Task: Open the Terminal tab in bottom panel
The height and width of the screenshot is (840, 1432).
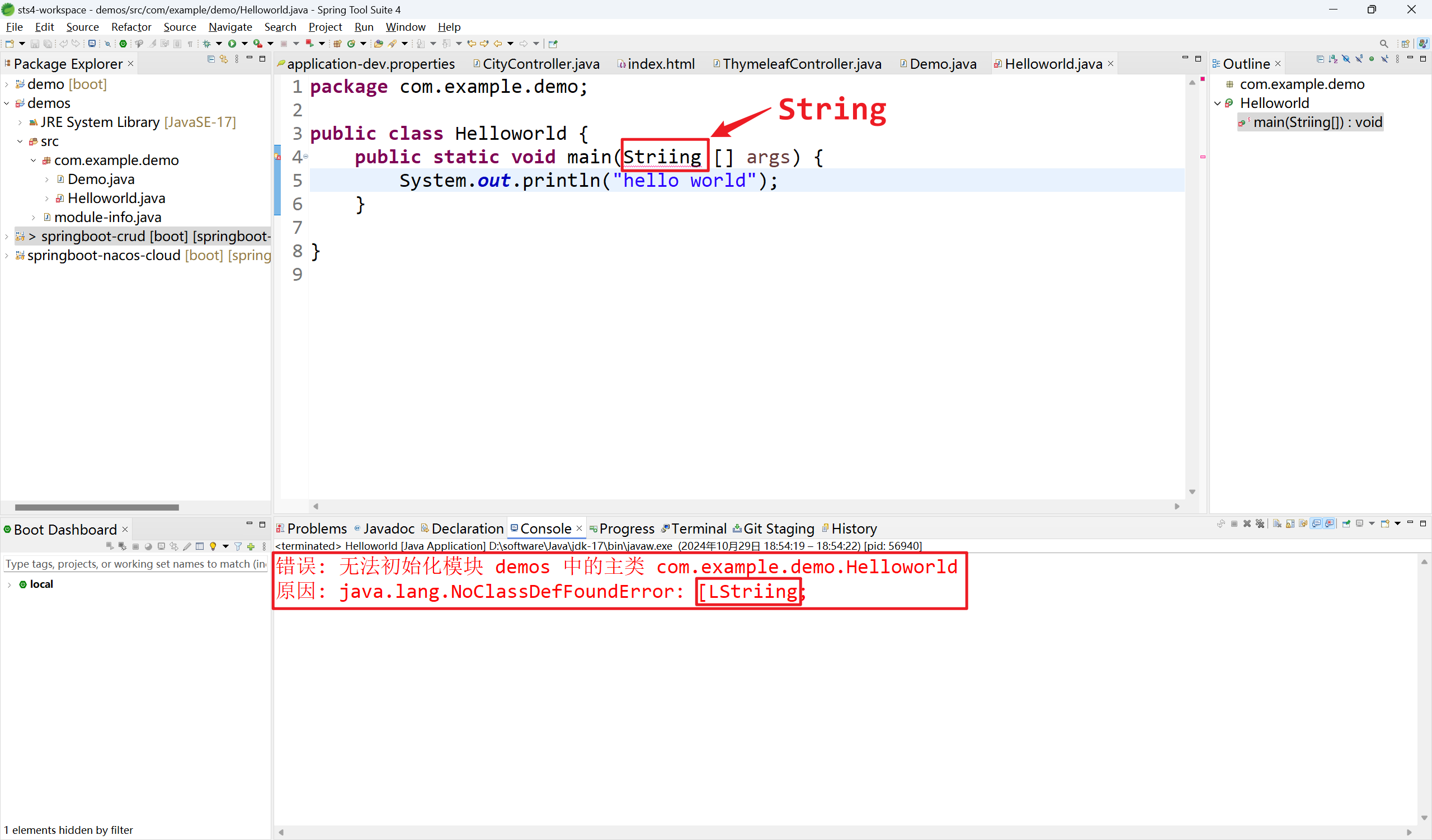Action: click(693, 528)
